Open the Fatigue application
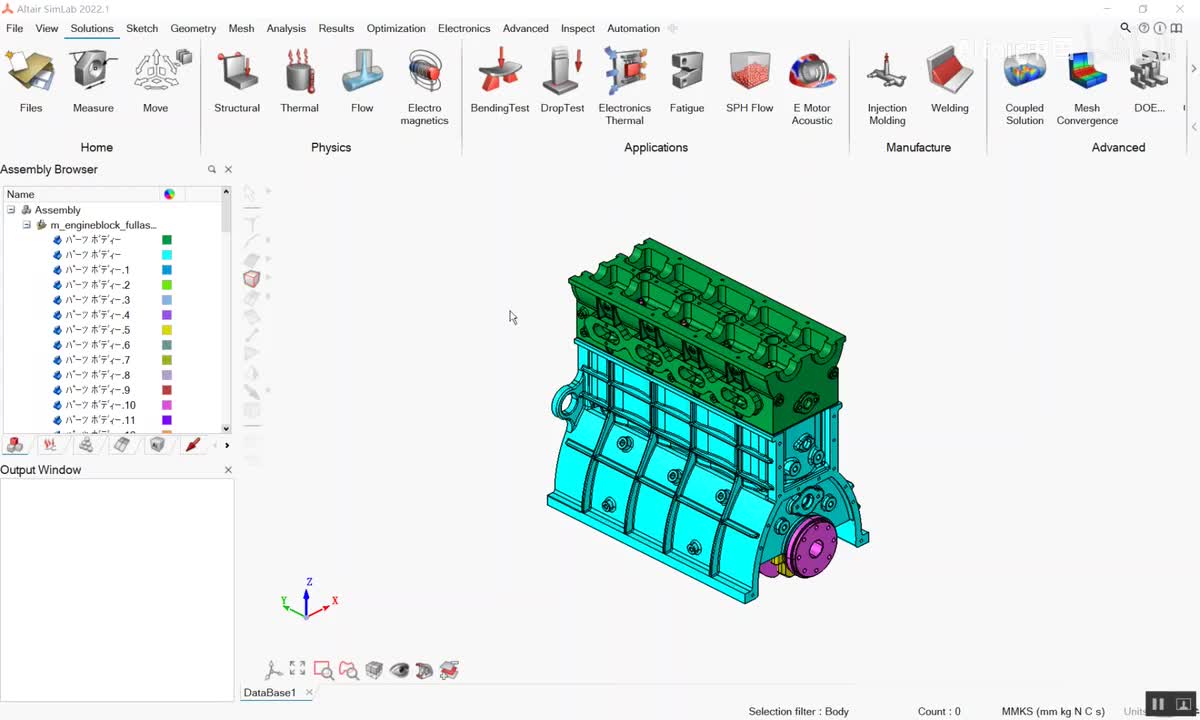 (687, 82)
